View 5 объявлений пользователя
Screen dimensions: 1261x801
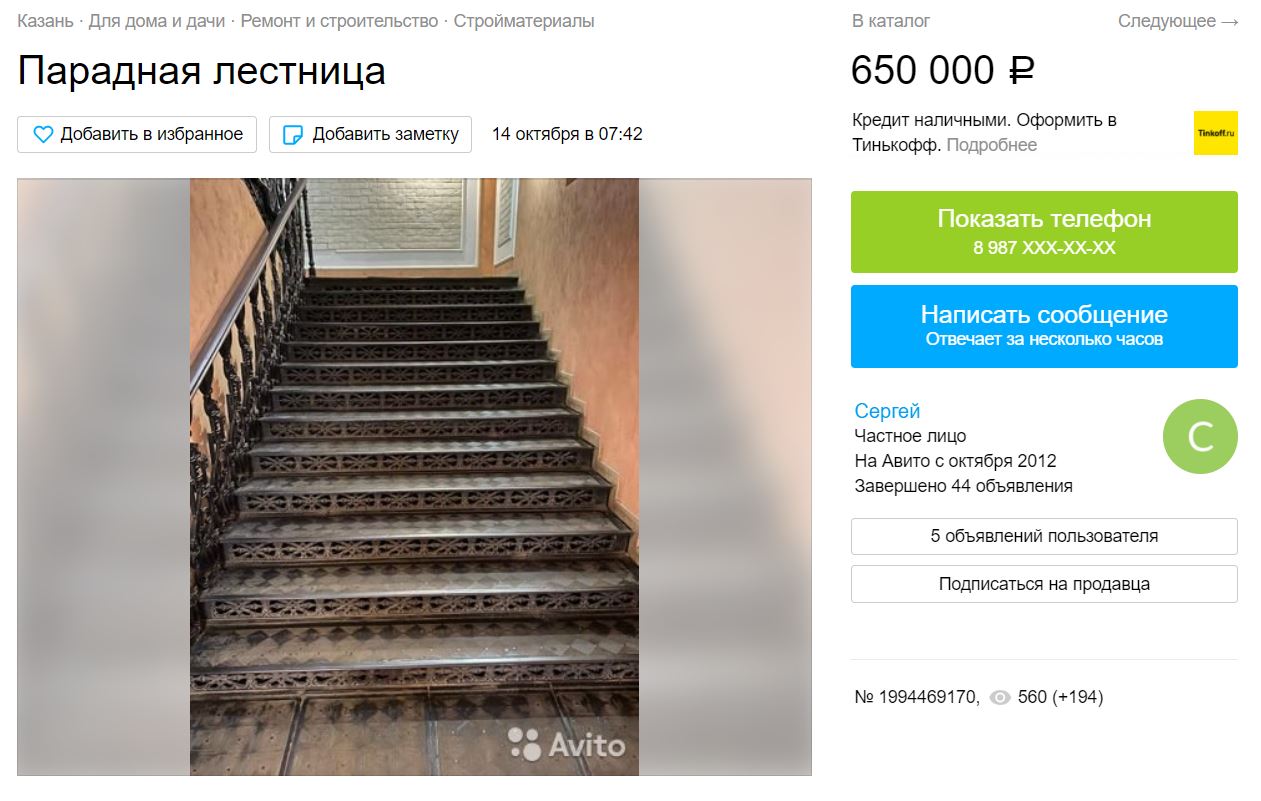click(x=1044, y=536)
